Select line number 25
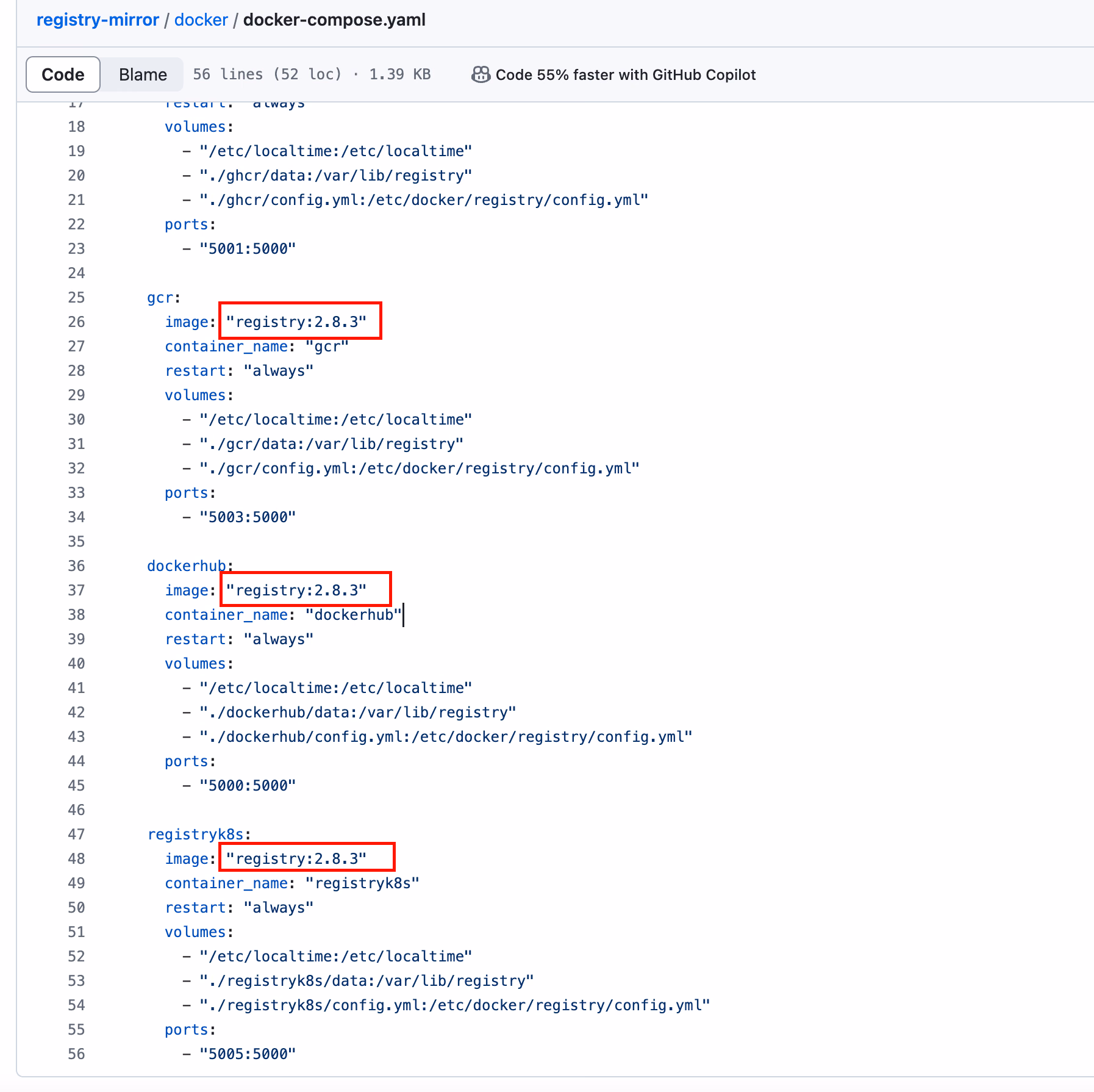Screen dimensions: 1094x1092 76,298
